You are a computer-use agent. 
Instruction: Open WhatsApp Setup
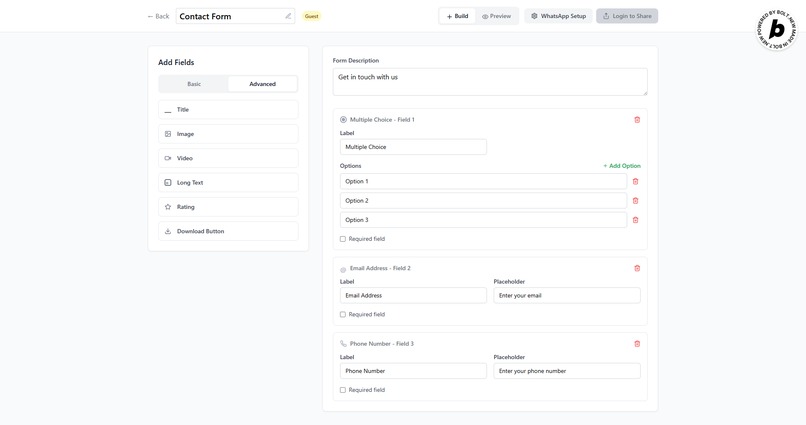pyautogui.click(x=559, y=16)
